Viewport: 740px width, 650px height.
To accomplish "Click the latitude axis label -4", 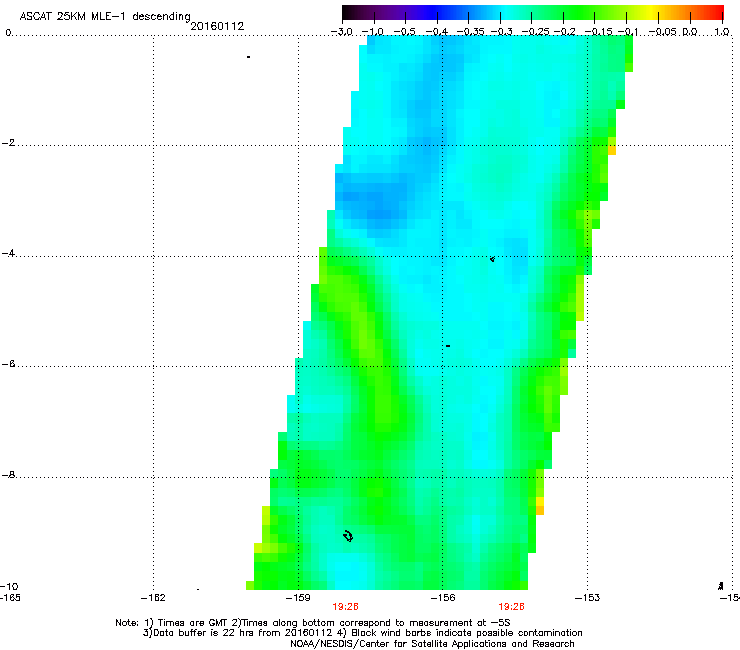I will (x=8, y=253).
